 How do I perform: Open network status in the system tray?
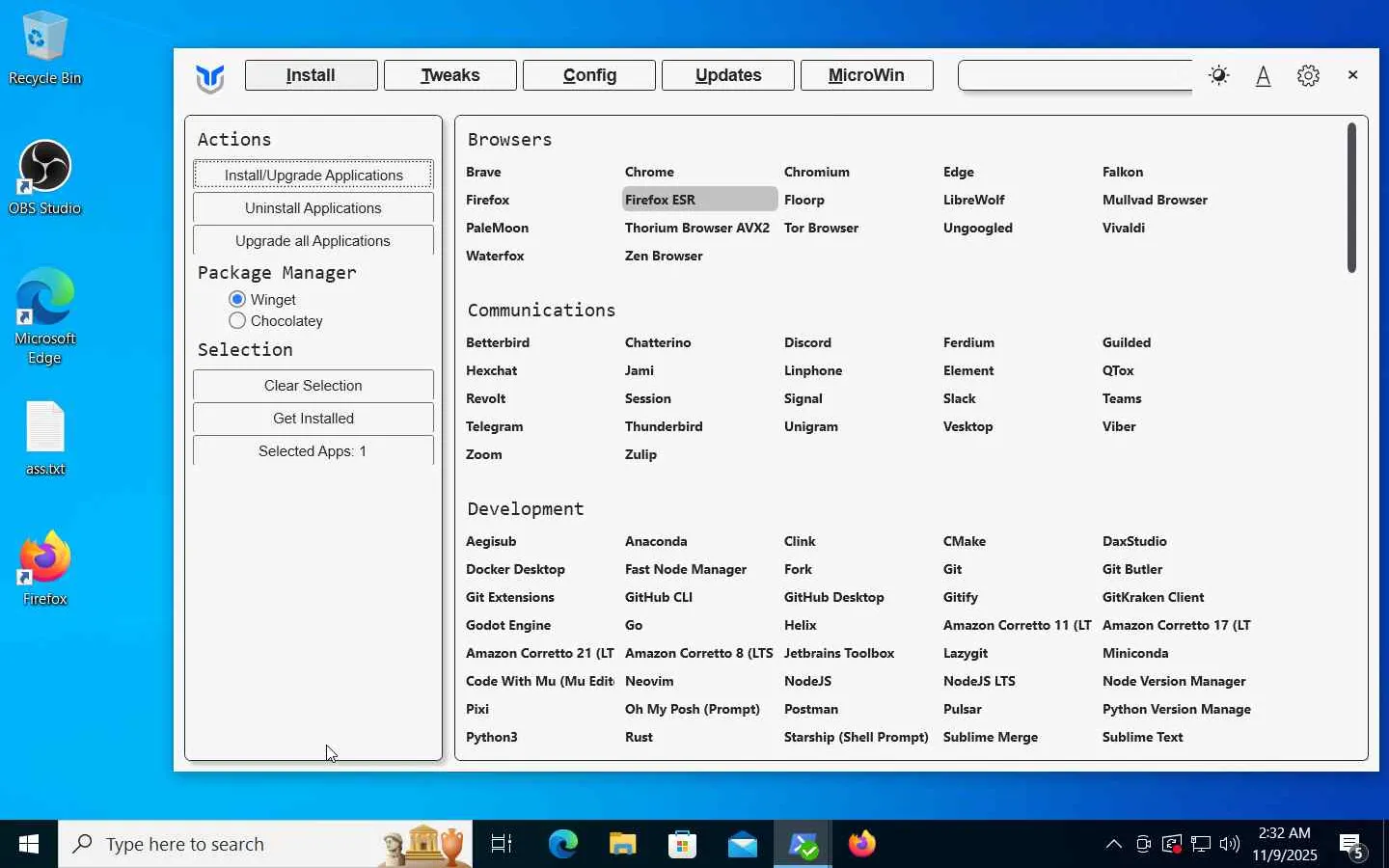1201,845
